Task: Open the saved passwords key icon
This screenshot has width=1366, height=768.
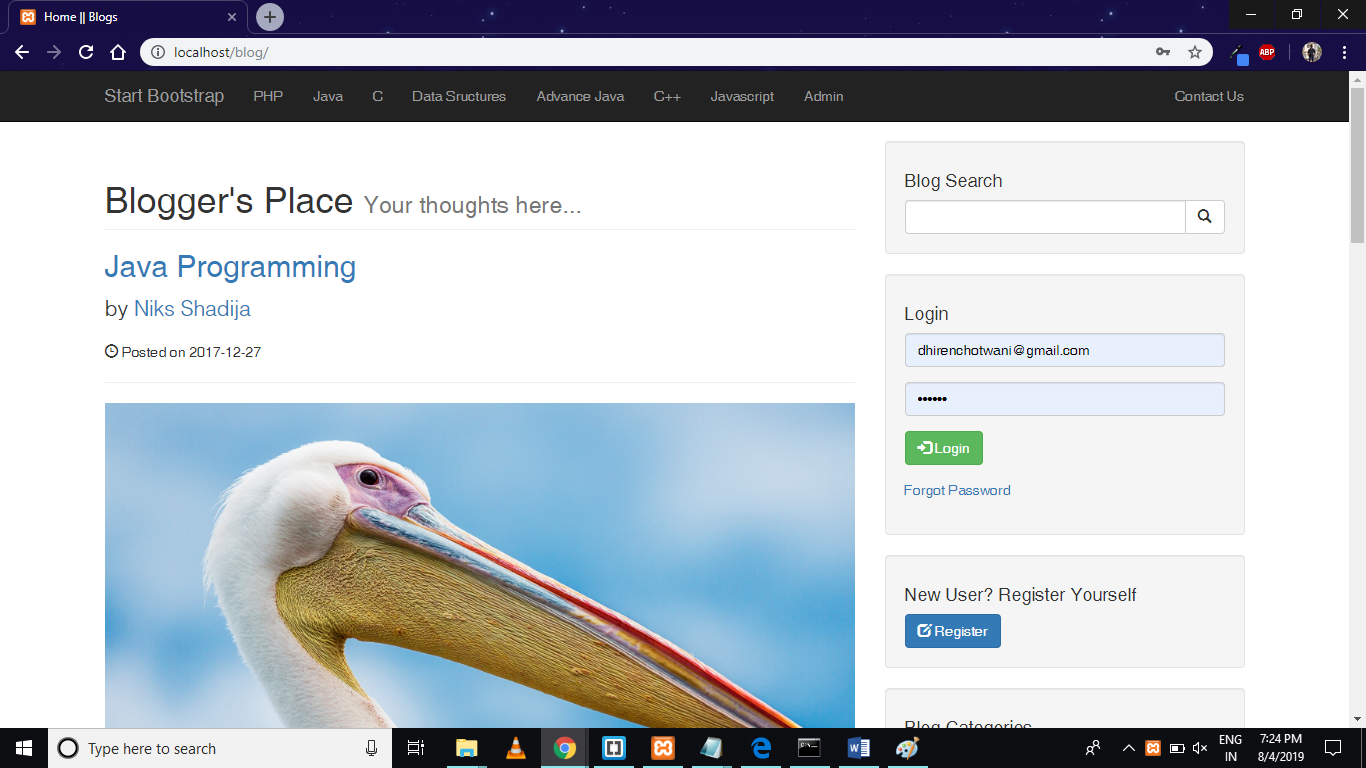Action: click(1163, 52)
